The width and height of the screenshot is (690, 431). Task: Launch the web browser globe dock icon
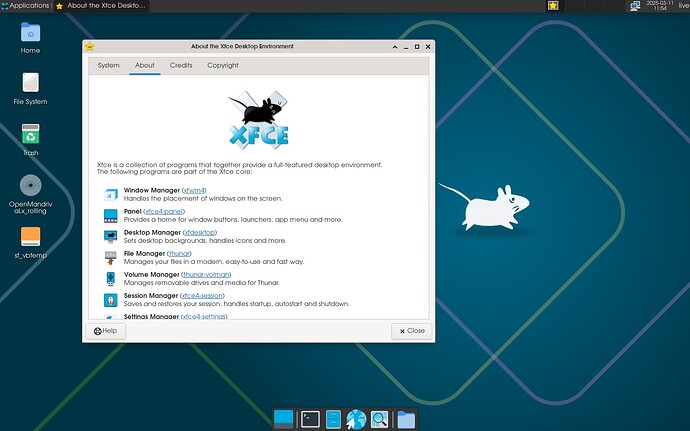point(356,419)
